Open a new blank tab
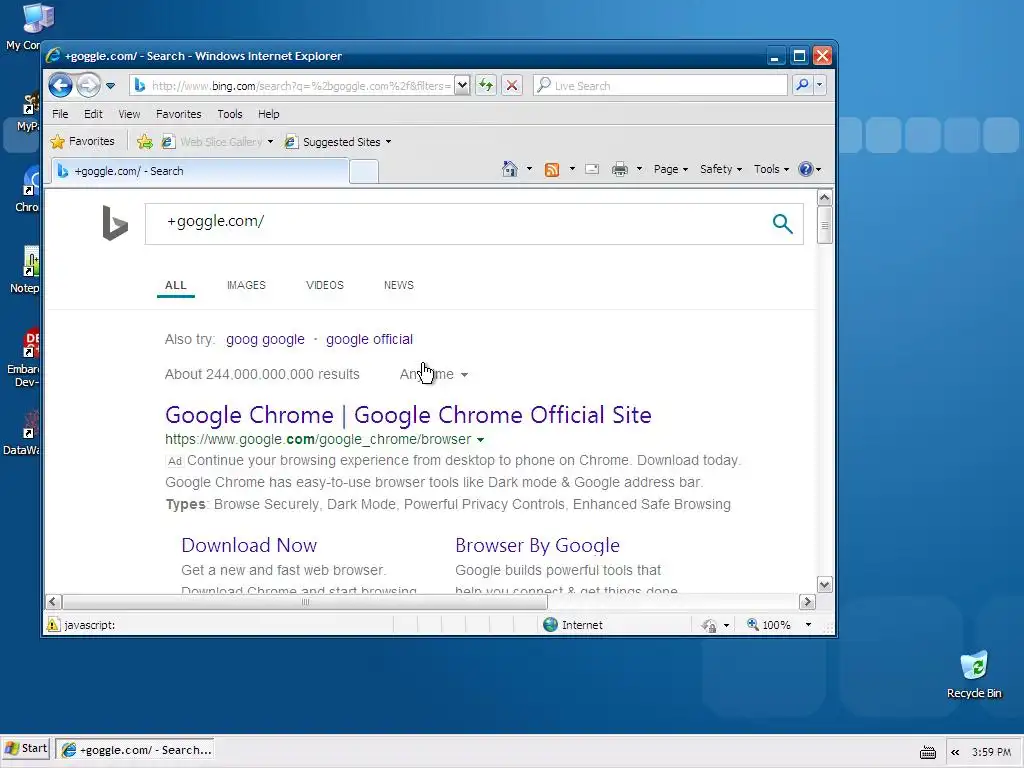 coord(364,172)
